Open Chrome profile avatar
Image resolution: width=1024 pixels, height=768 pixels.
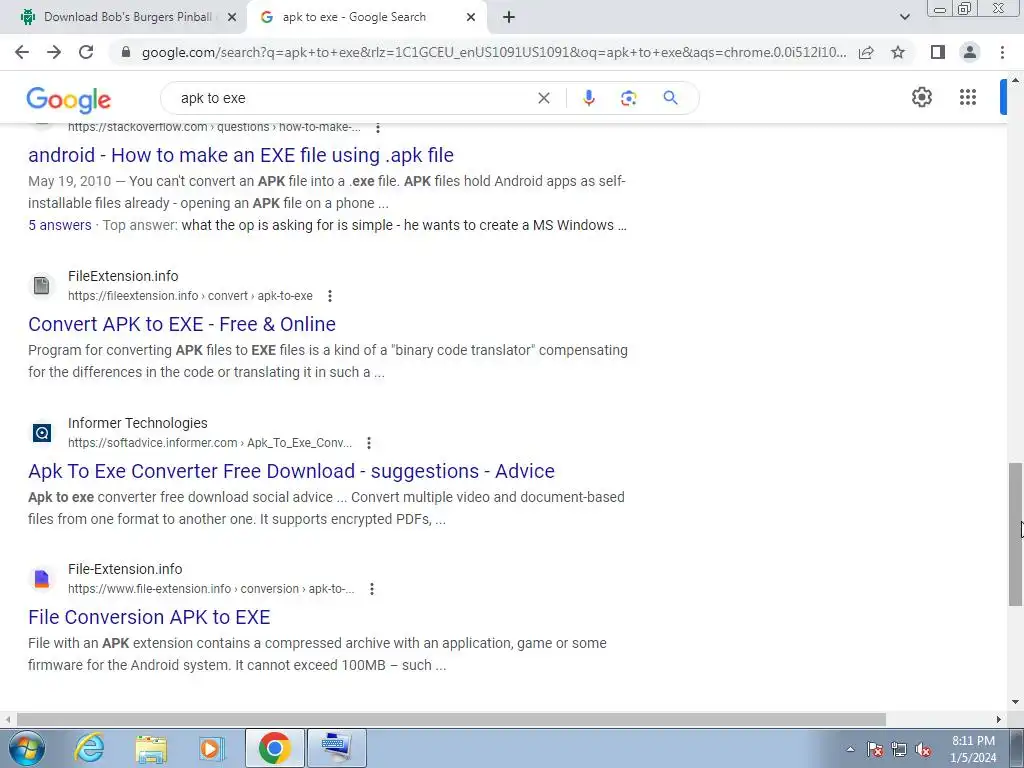(970, 52)
